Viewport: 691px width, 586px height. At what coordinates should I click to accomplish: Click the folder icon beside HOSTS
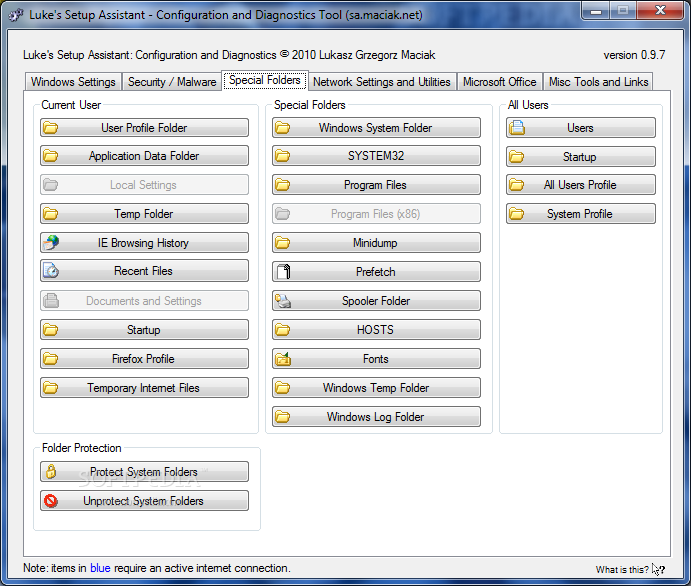(x=282, y=330)
